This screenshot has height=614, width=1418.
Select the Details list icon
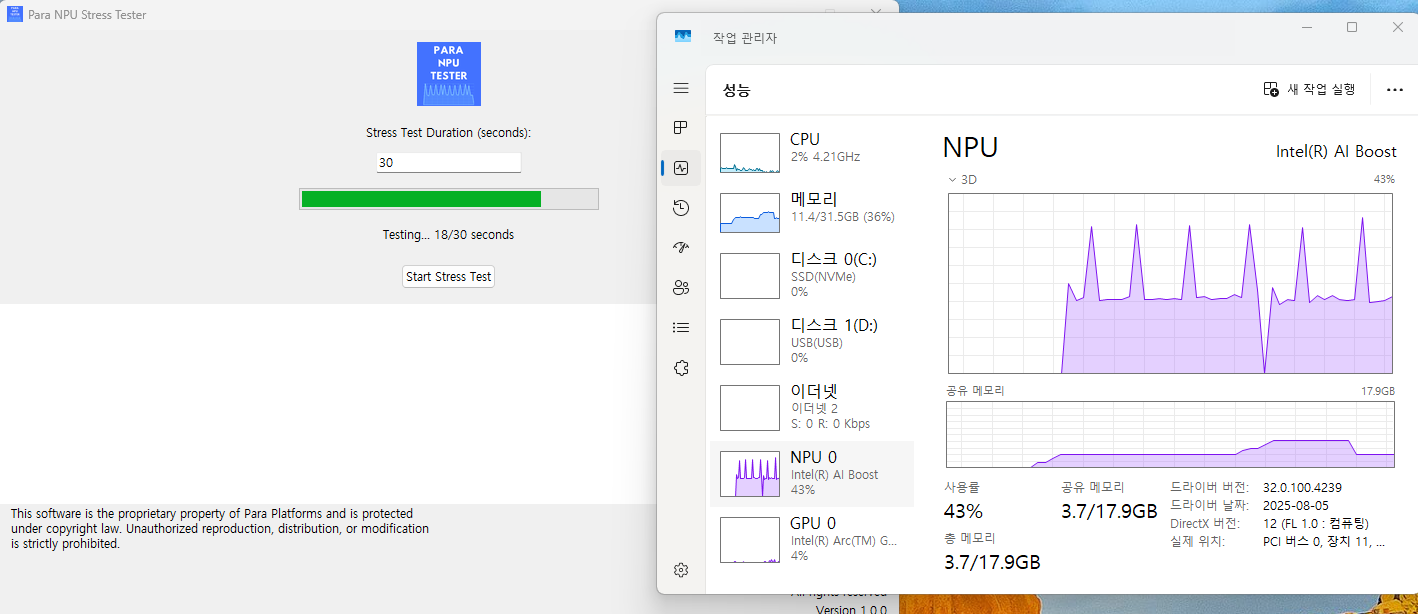click(x=681, y=327)
